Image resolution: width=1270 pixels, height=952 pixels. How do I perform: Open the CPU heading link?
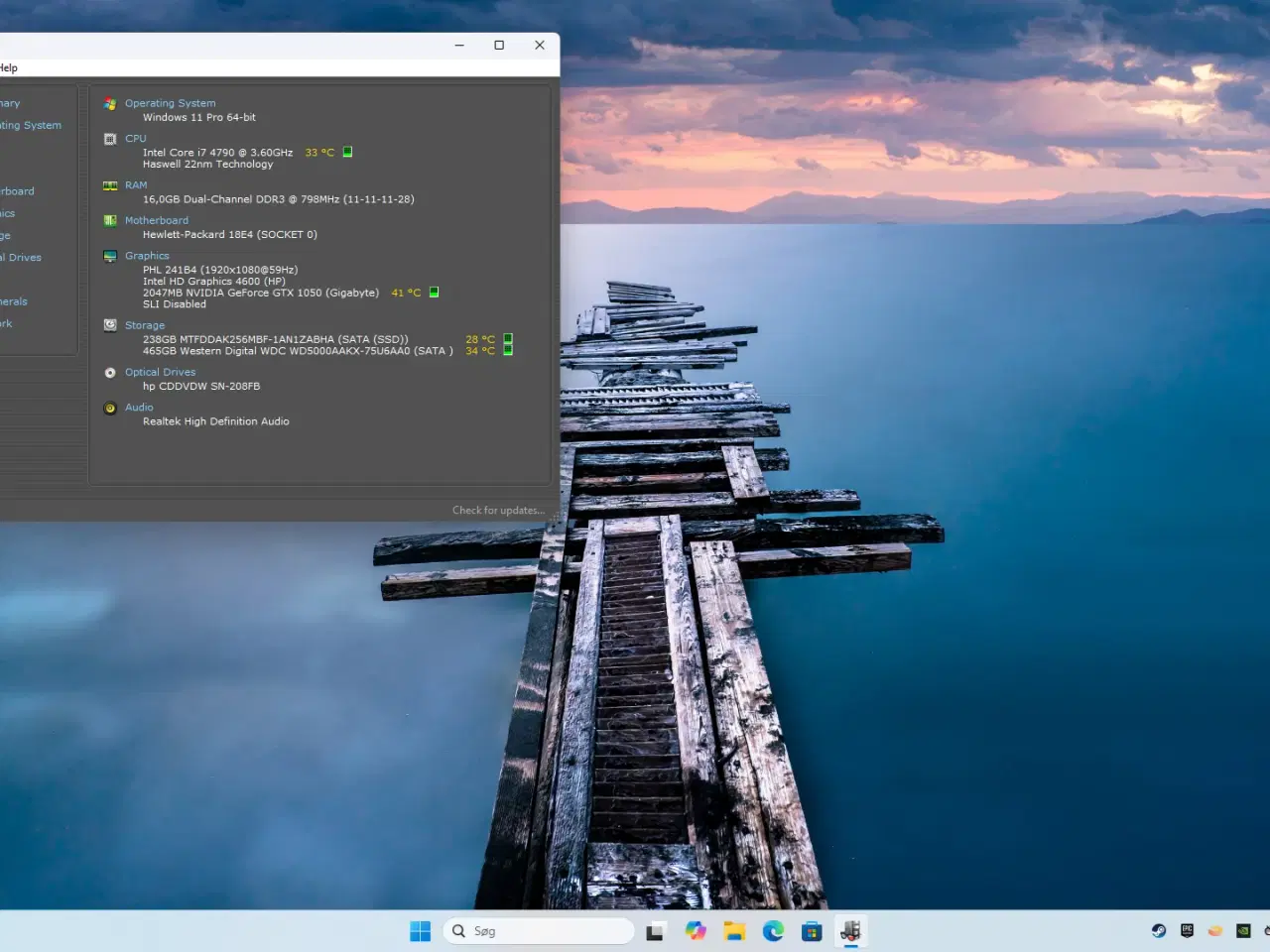136,139
